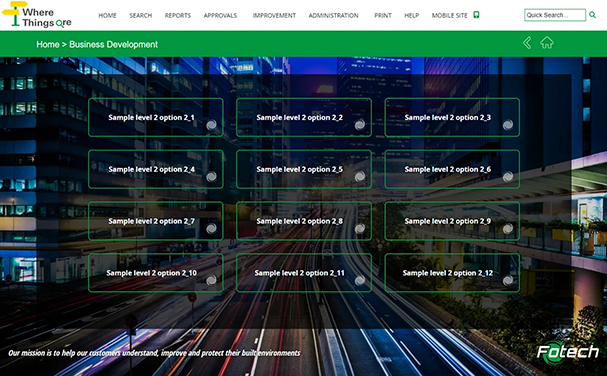Open the REPORTS menu
Viewport: 607px width, 376px height.
pyautogui.click(x=178, y=15)
